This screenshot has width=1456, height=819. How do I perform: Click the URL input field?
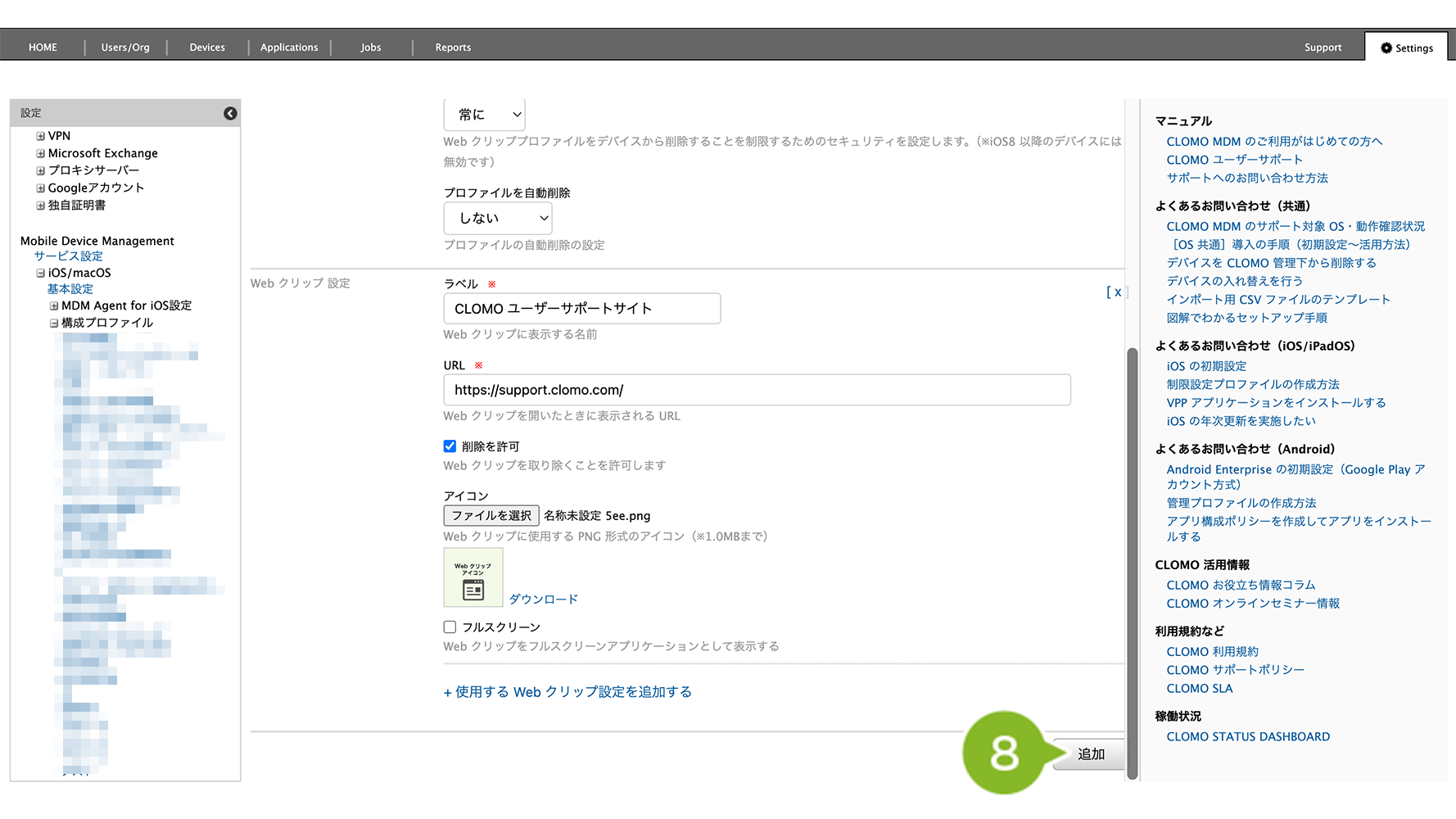pyautogui.click(x=757, y=390)
